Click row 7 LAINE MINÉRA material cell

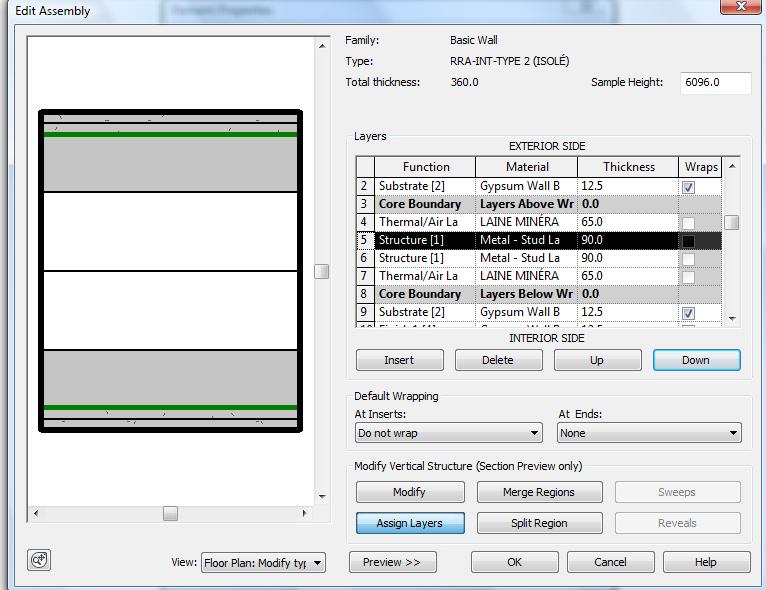(527, 276)
